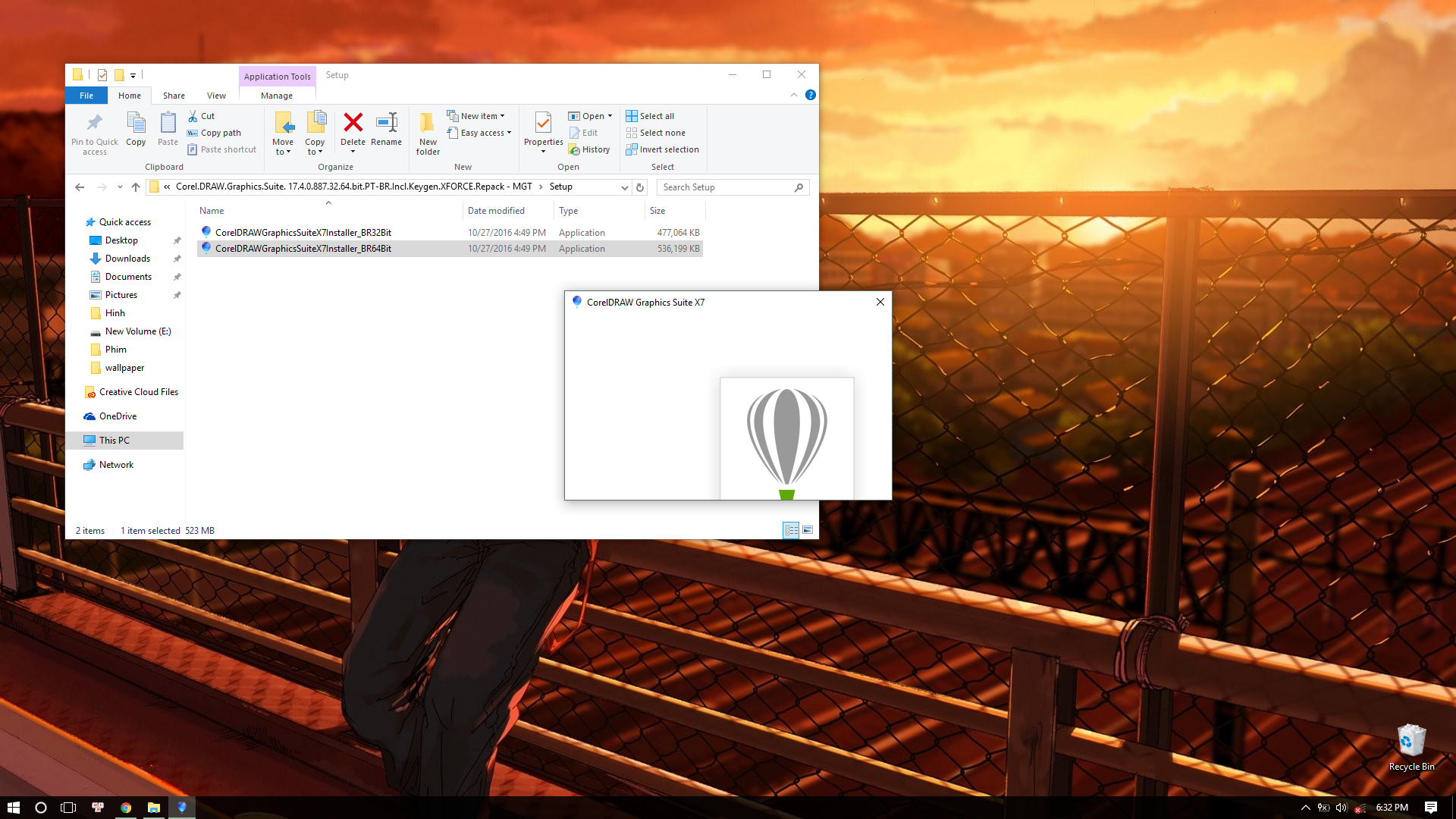Click the Paste clipboard icon
The image size is (1456, 819).
[168, 122]
